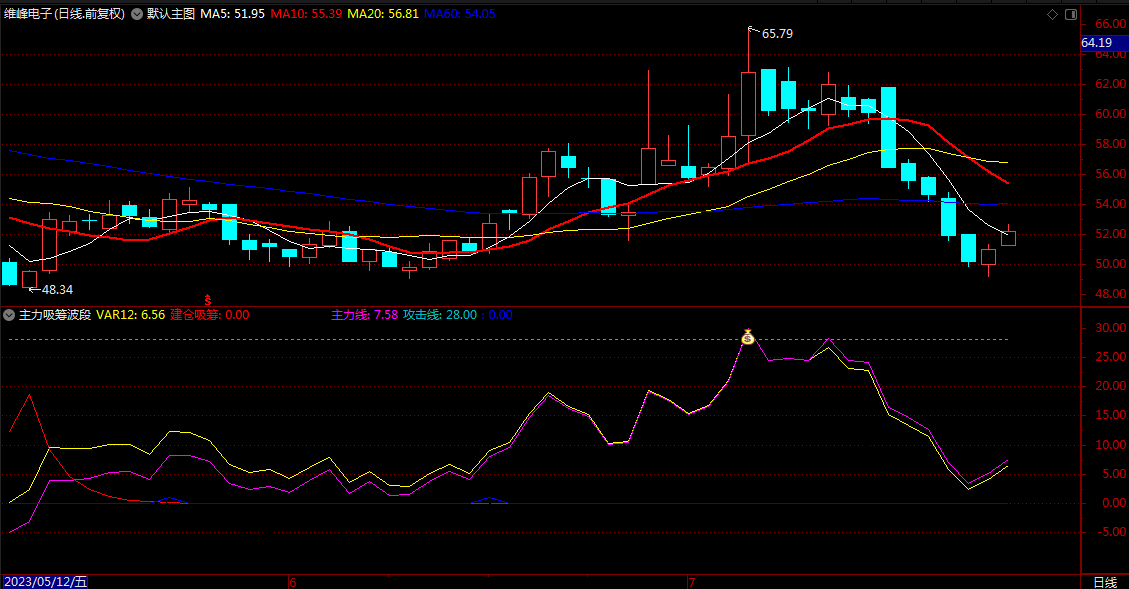Click the 65.79 high price marker

[x=777, y=34]
